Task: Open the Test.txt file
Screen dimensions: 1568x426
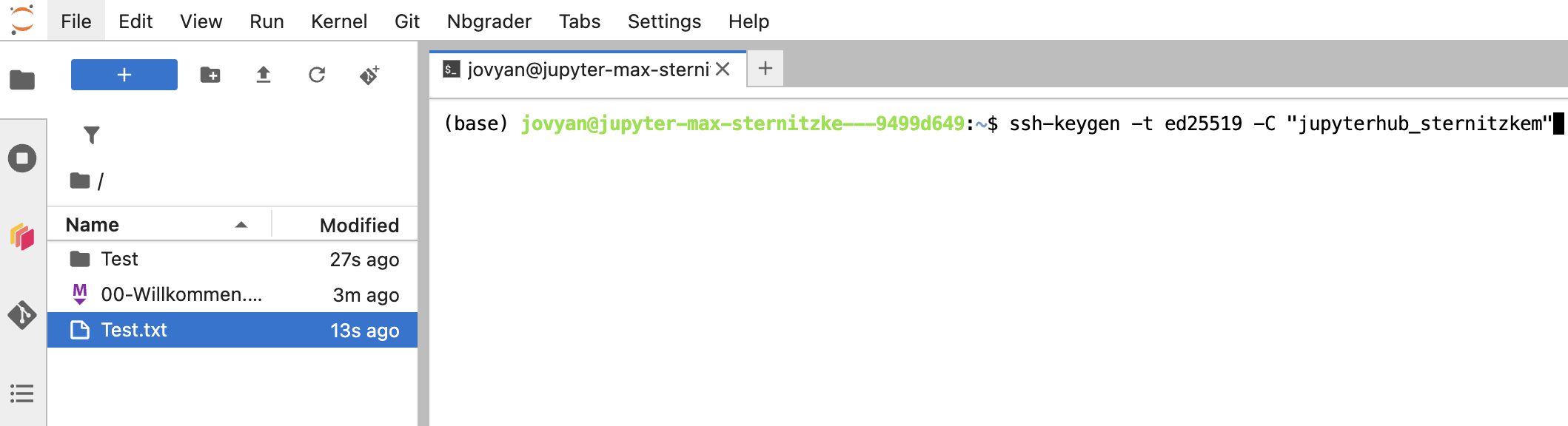Action: 132,330
